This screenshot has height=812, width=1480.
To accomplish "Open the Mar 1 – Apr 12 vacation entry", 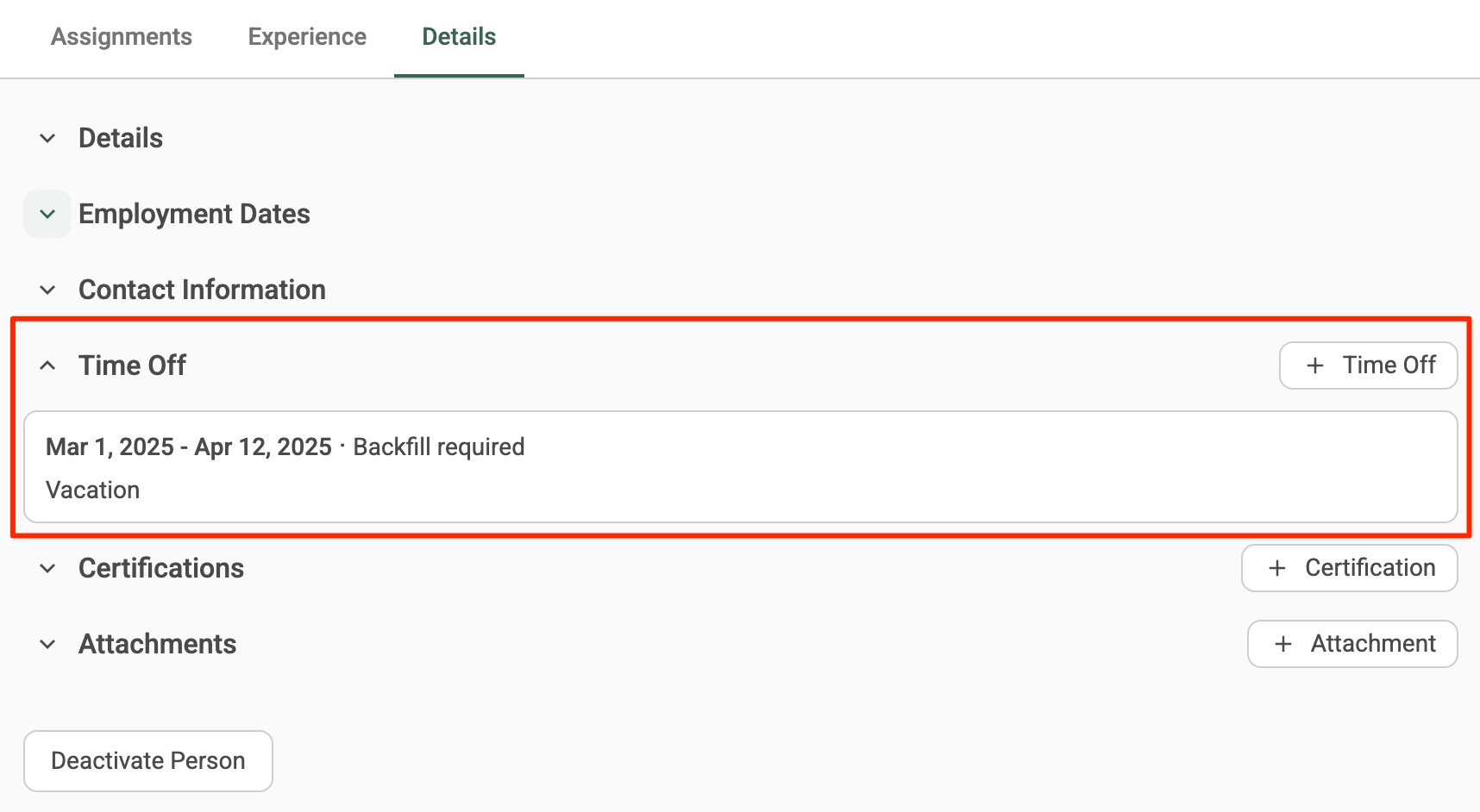I will pos(741,467).
